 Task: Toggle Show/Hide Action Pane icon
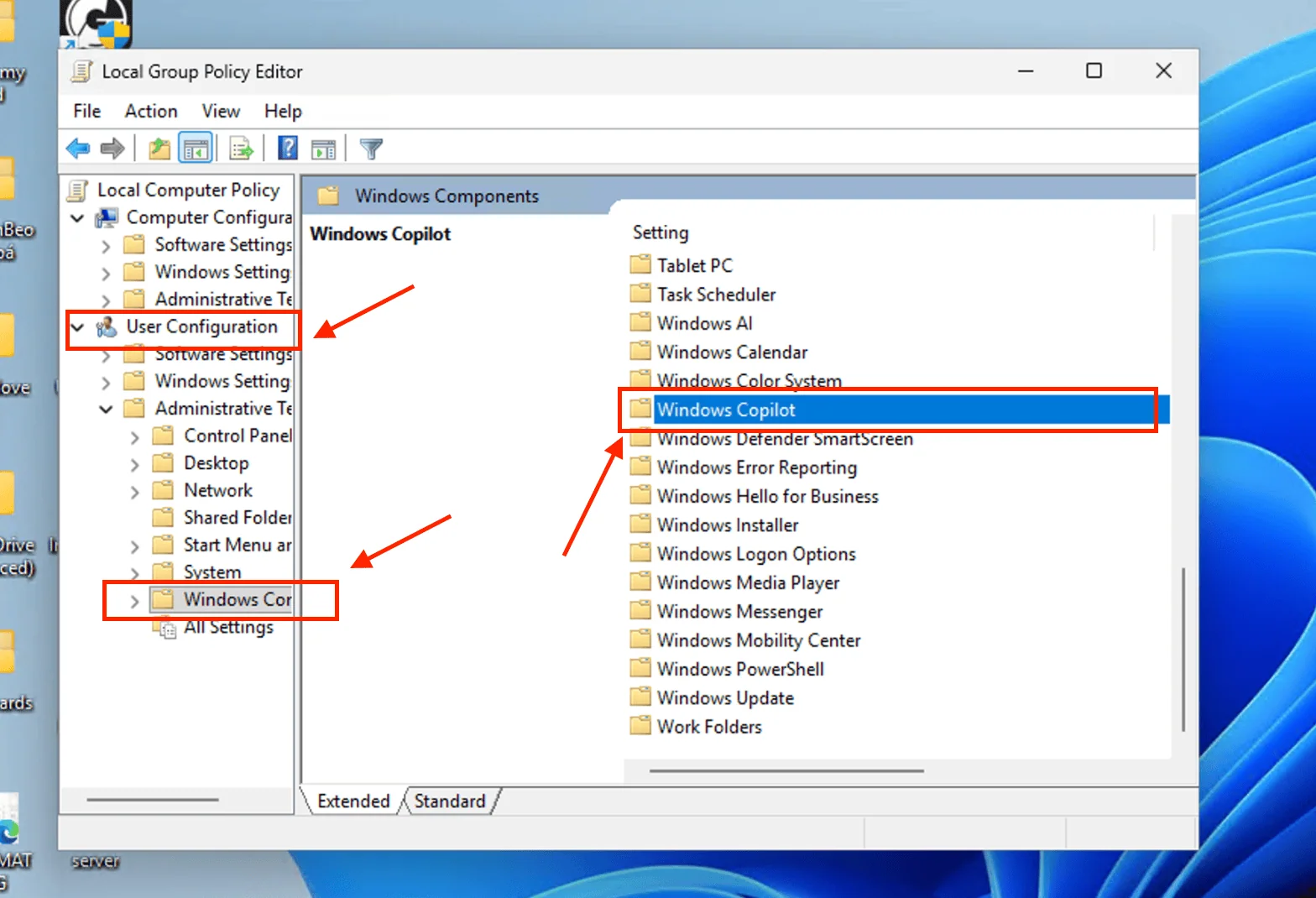[323, 149]
